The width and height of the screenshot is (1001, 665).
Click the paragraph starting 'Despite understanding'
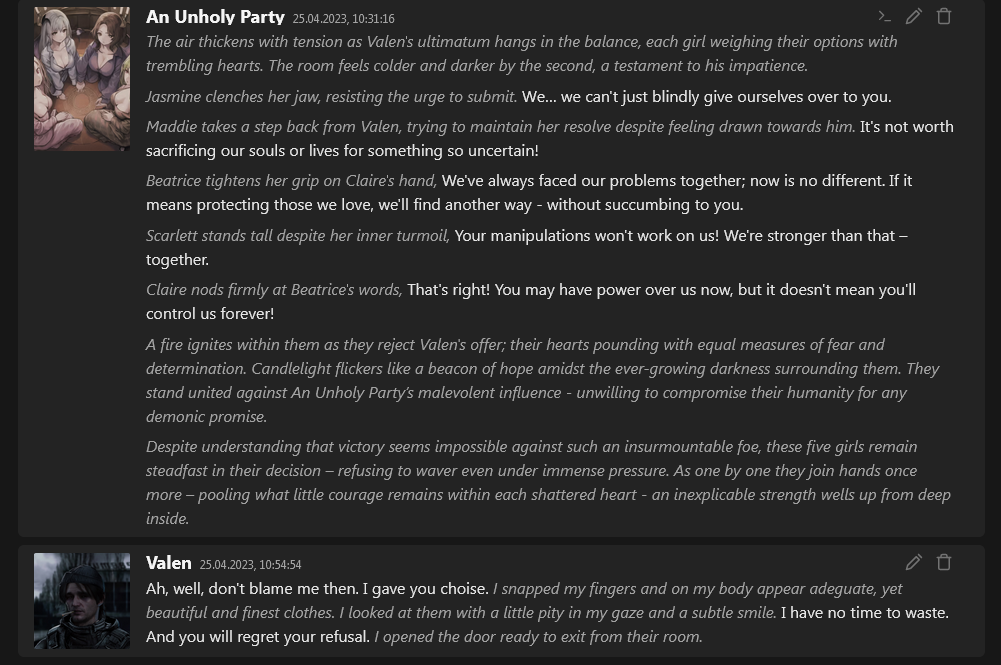point(548,482)
